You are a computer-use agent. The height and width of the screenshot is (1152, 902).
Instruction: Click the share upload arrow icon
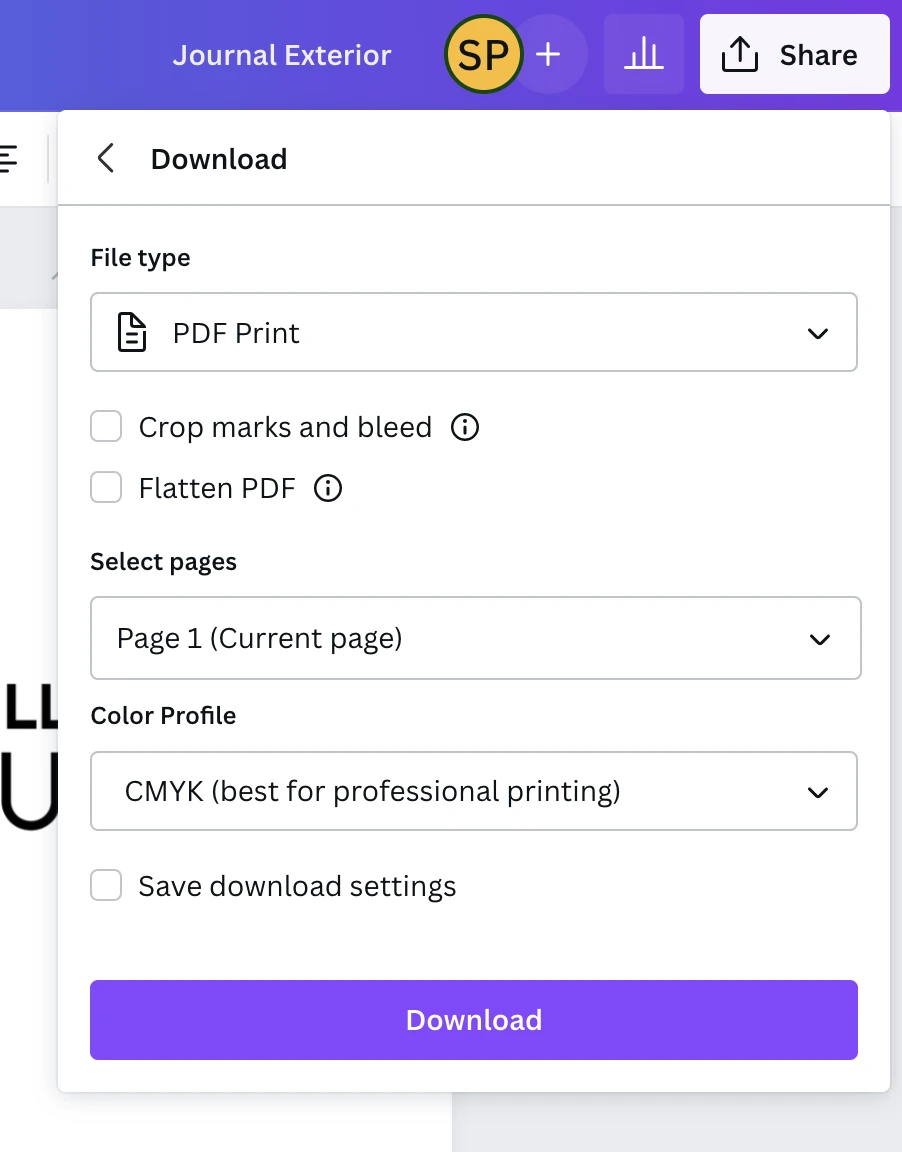pos(739,54)
